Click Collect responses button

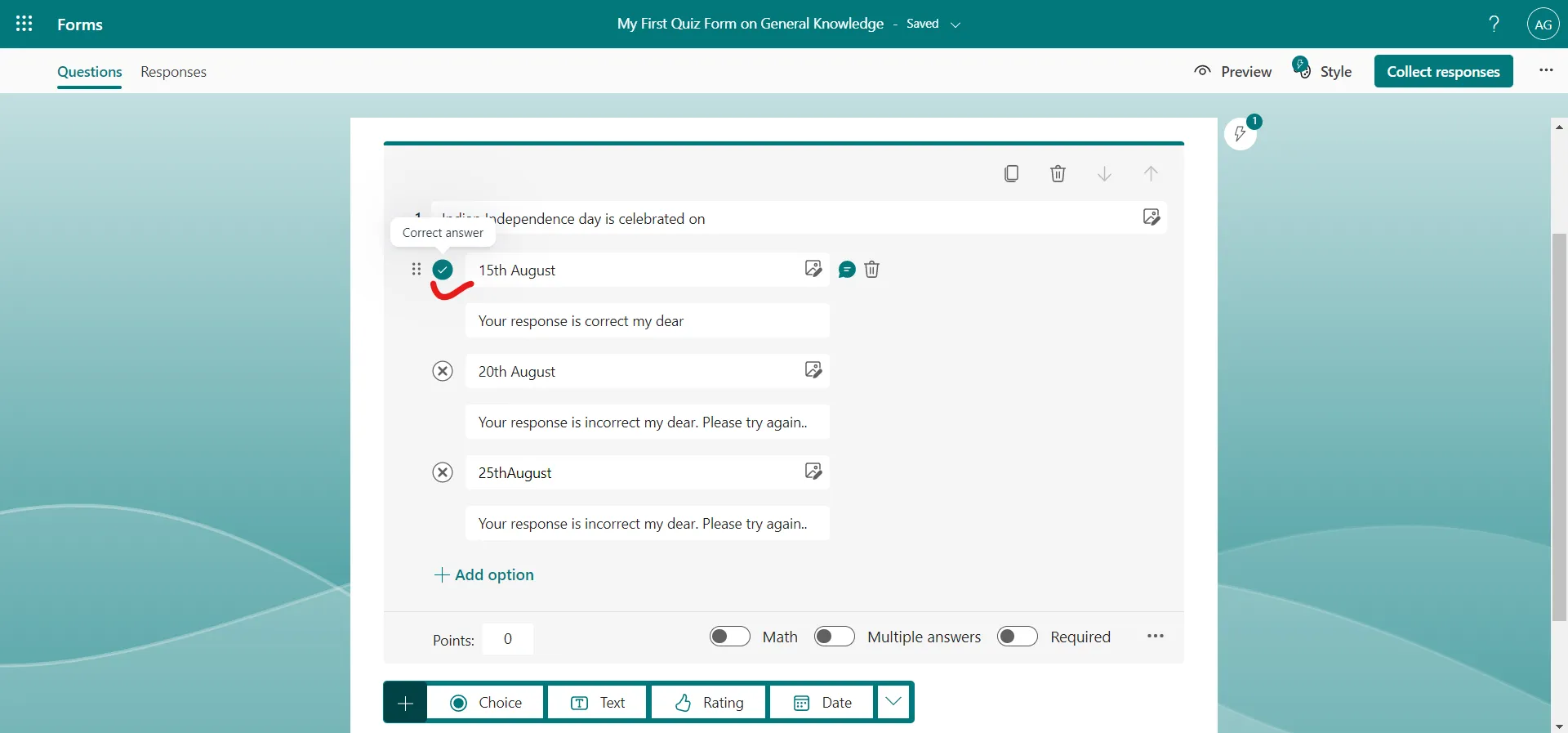click(1443, 71)
